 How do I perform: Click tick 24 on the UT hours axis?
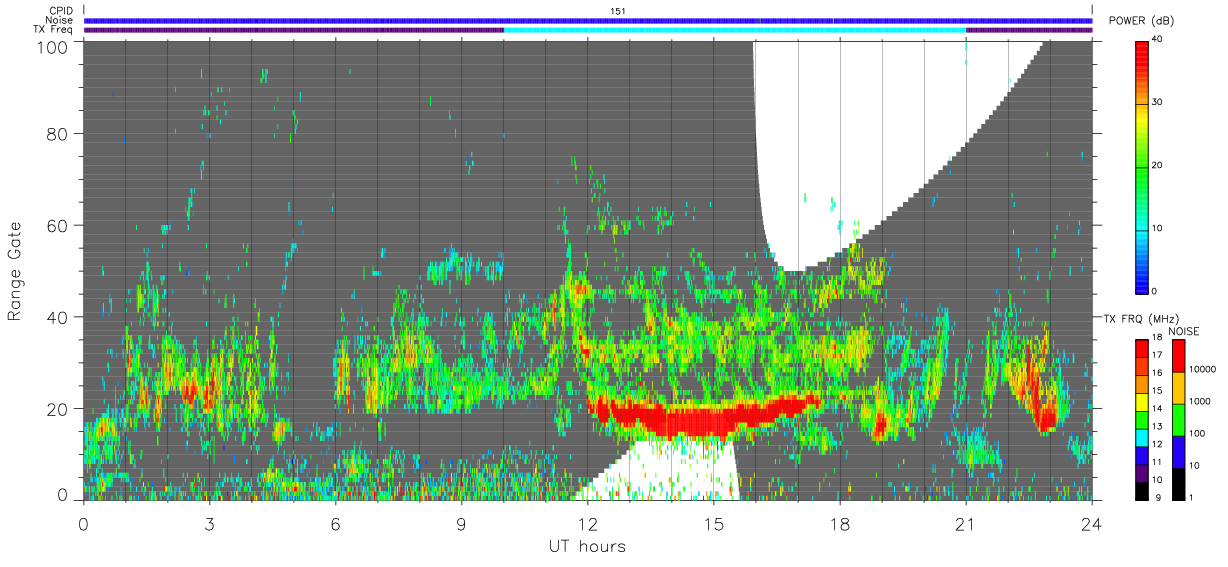[1091, 523]
